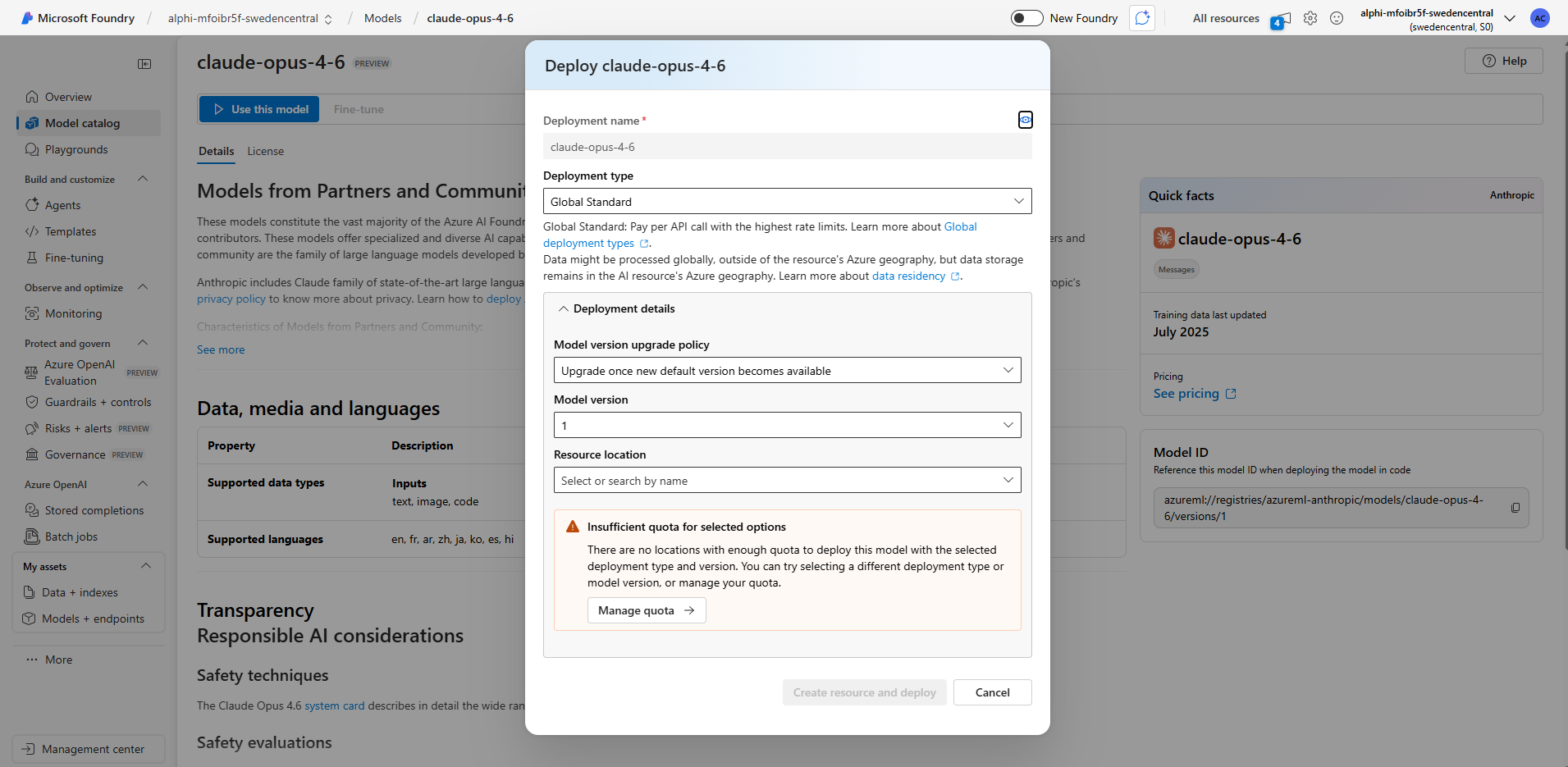The width and height of the screenshot is (1568, 767).
Task: Expand the resource selector chevron in header
Action: [x=1510, y=18]
